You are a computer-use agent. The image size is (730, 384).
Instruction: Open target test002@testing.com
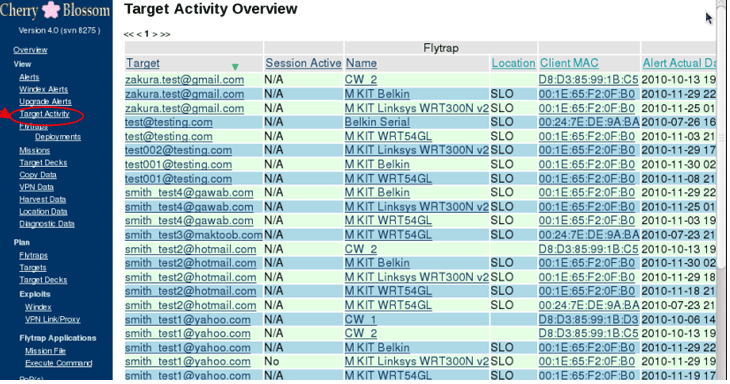pyautogui.click(x=178, y=150)
